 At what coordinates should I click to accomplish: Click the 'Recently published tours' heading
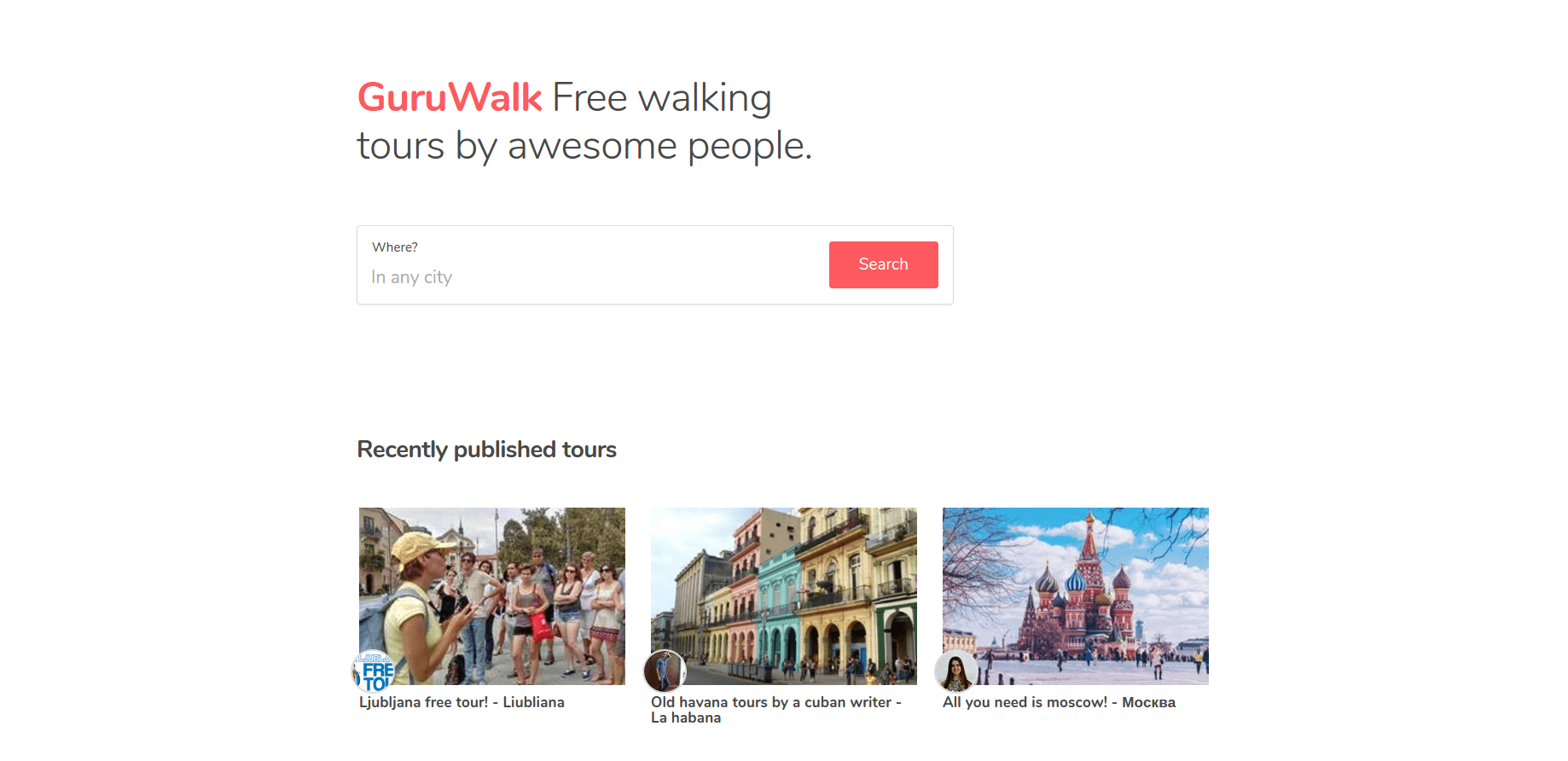486,450
